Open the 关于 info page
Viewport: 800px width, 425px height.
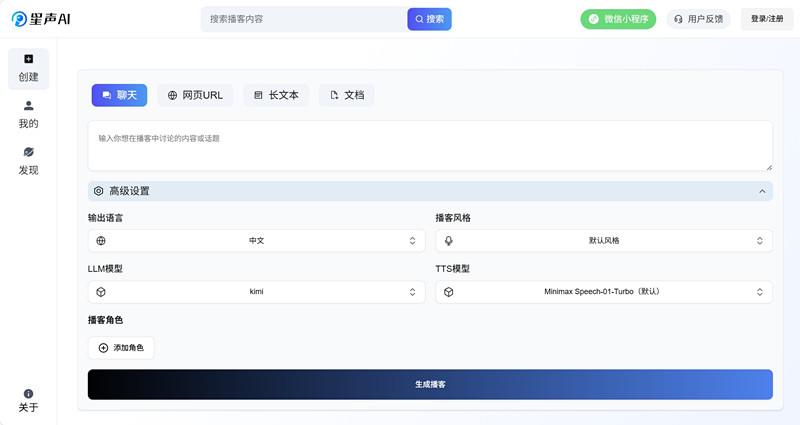[x=29, y=401]
